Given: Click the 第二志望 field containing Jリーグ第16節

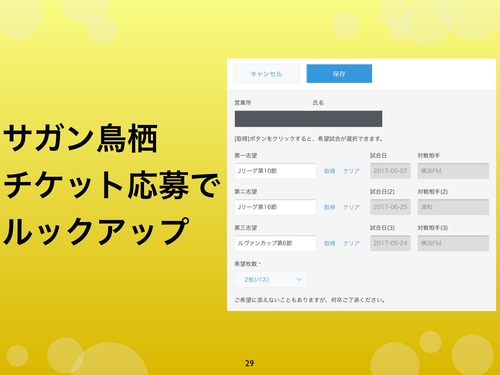Looking at the screenshot, I should (275, 207).
